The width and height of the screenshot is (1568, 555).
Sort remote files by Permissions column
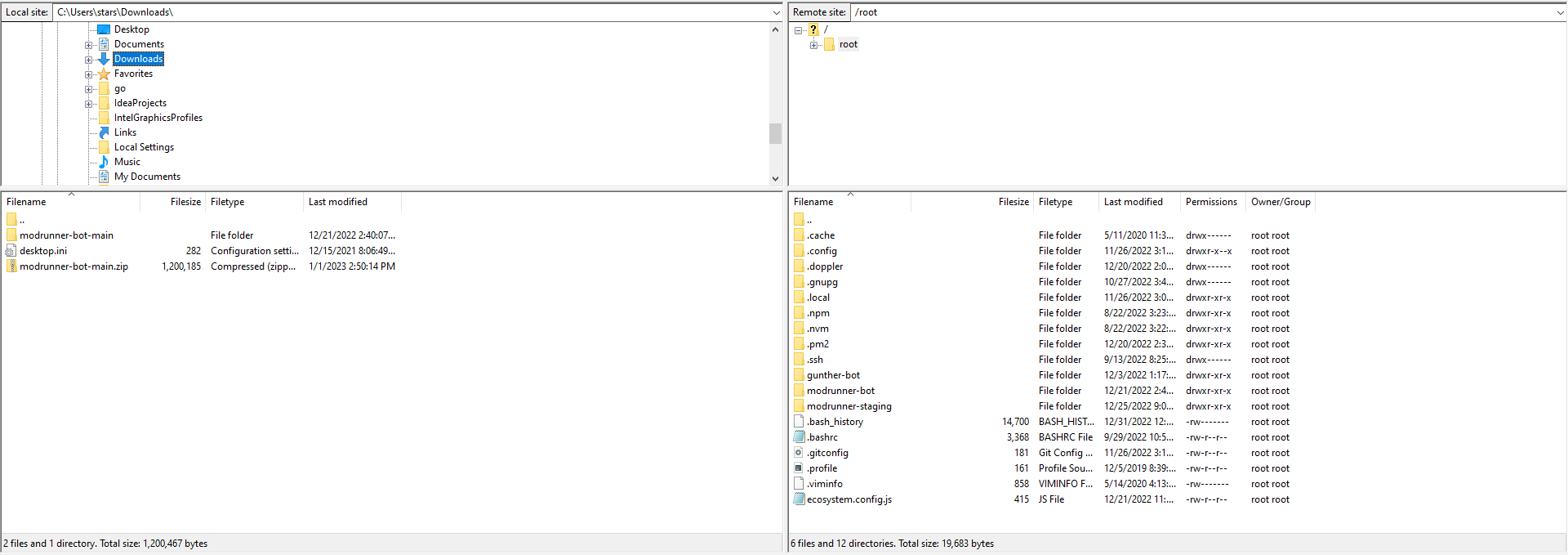click(1213, 202)
